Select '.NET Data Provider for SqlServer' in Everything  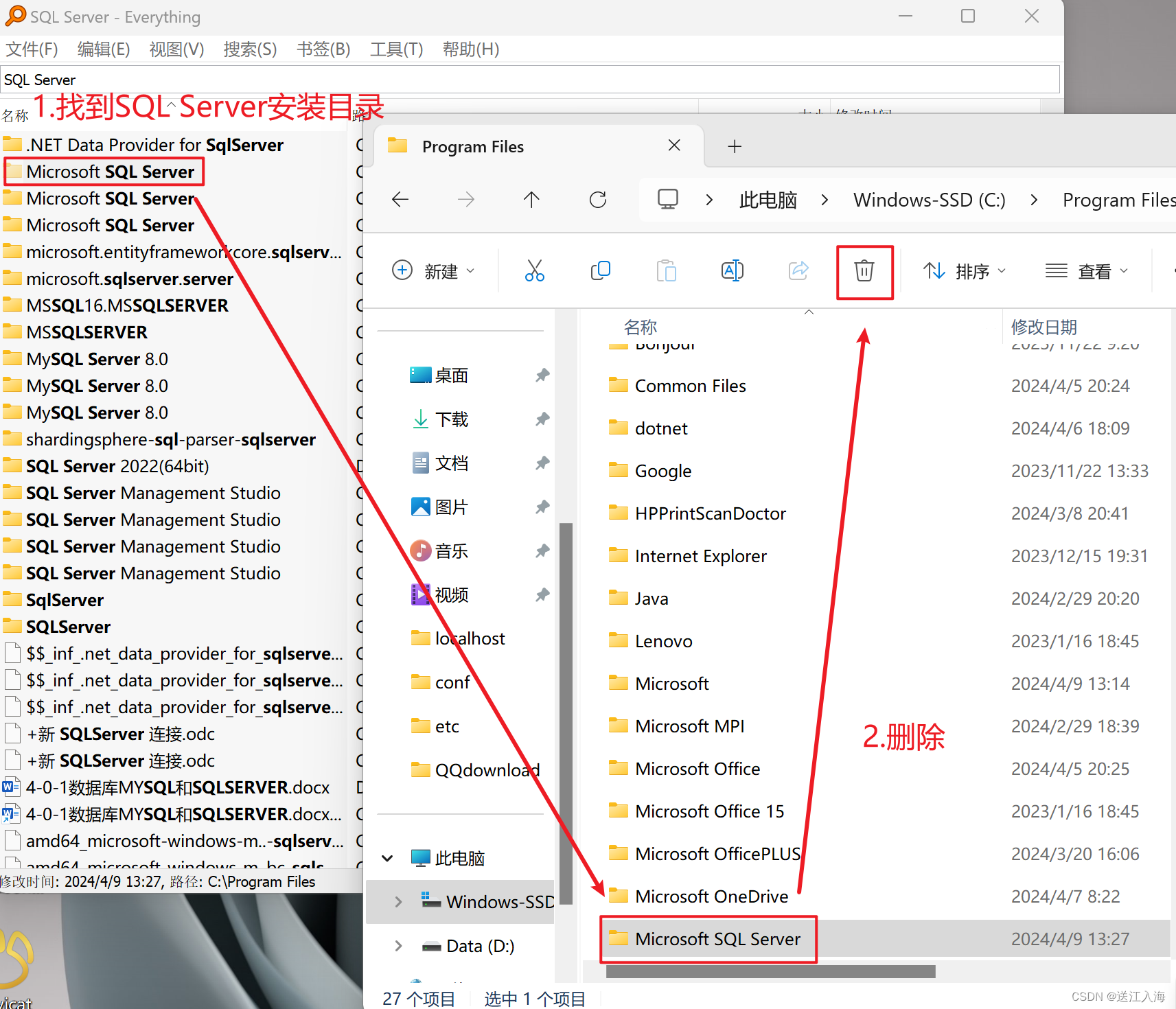coord(154,145)
